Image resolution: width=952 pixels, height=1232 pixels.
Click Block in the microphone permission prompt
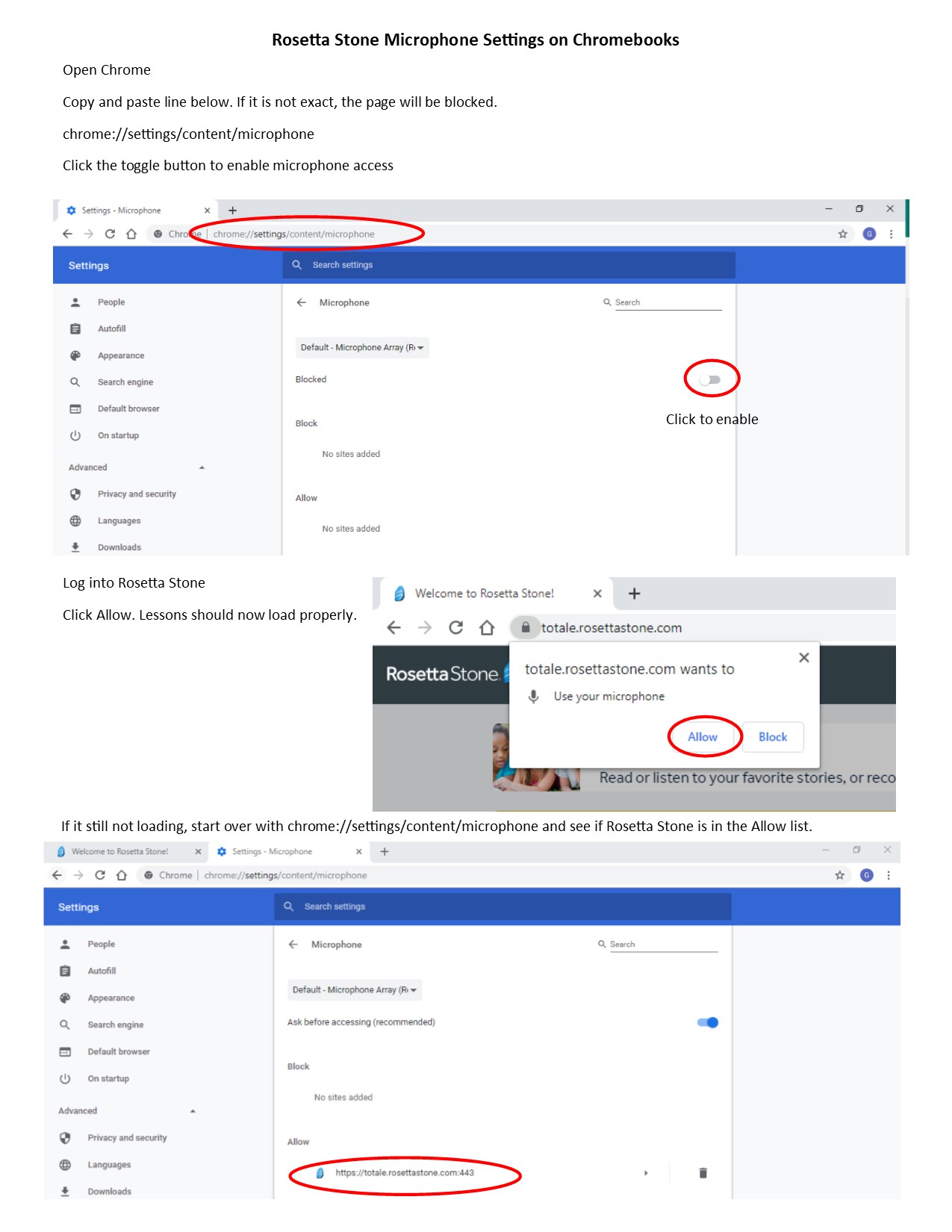(x=773, y=737)
